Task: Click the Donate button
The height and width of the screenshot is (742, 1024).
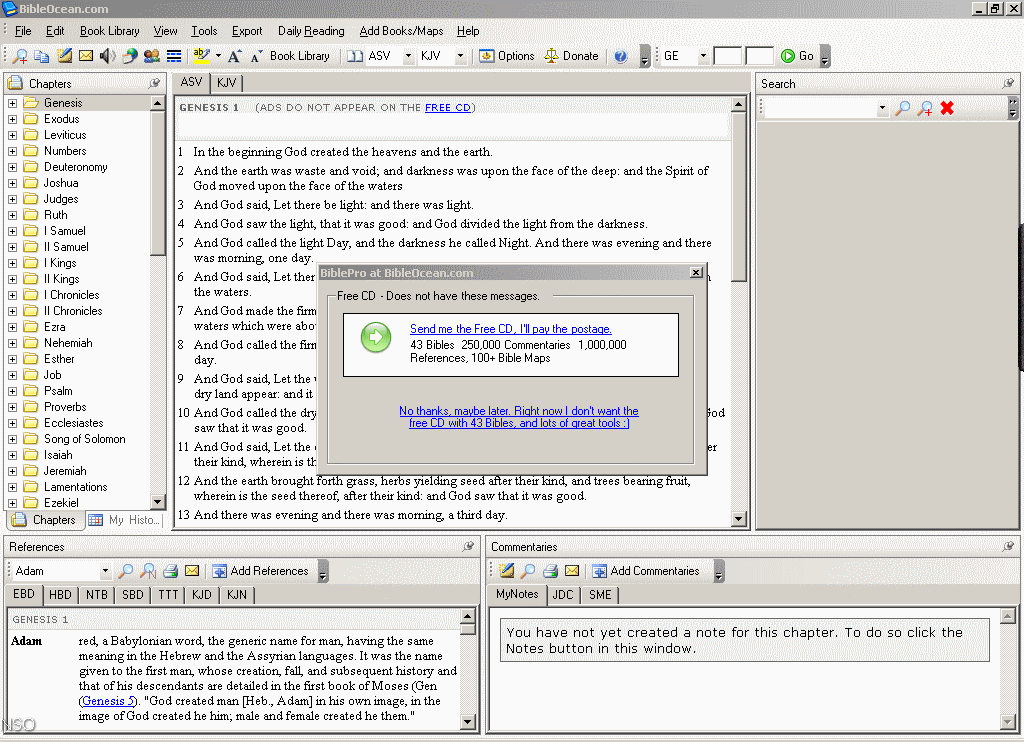Action: 571,56
